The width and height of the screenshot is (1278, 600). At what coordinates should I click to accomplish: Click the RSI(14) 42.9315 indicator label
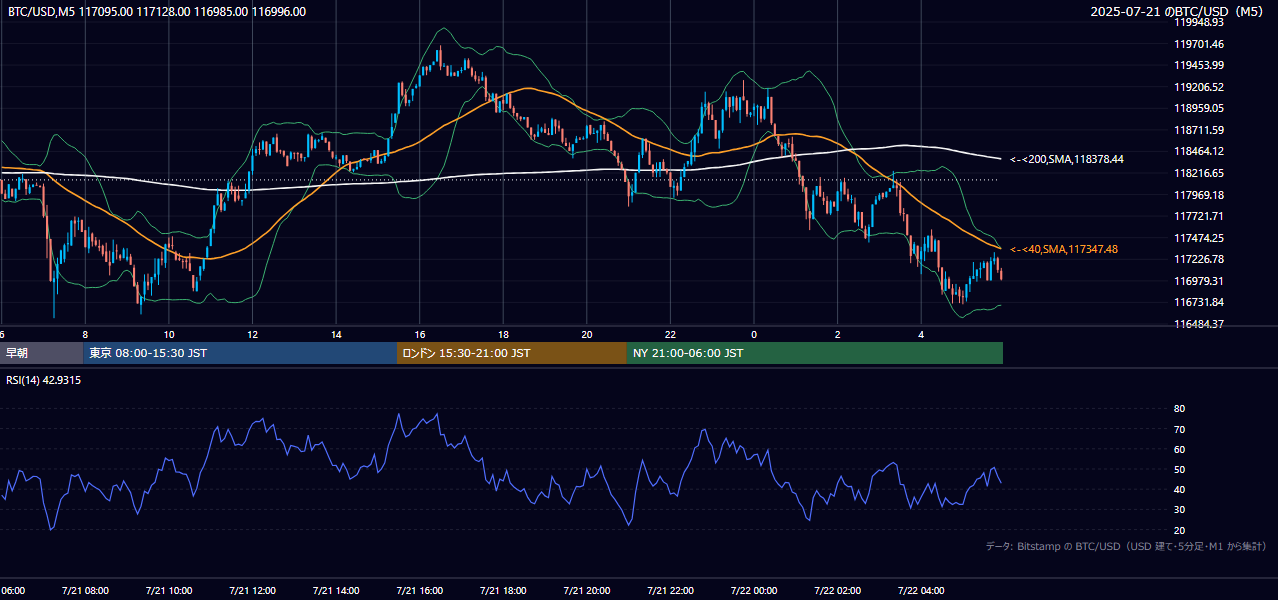coord(44,381)
